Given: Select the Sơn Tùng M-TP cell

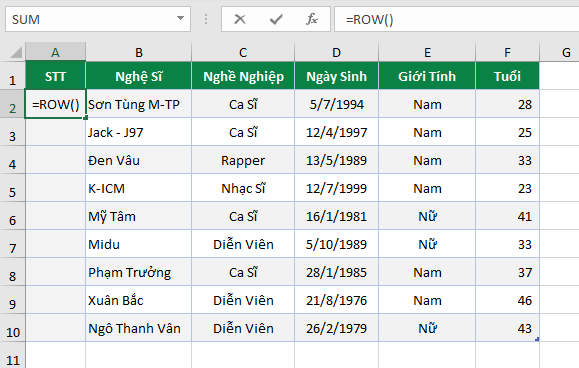Looking at the screenshot, I should pos(138,104).
